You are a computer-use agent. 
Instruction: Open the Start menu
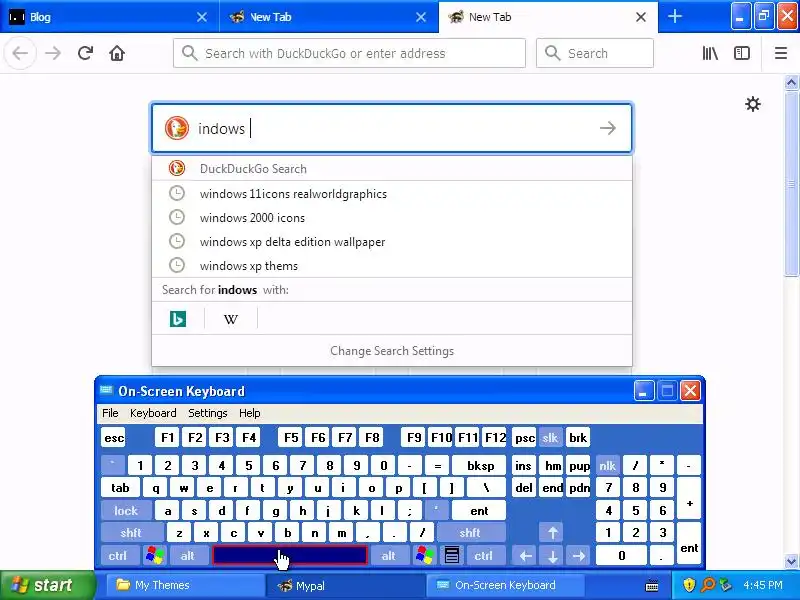point(48,585)
